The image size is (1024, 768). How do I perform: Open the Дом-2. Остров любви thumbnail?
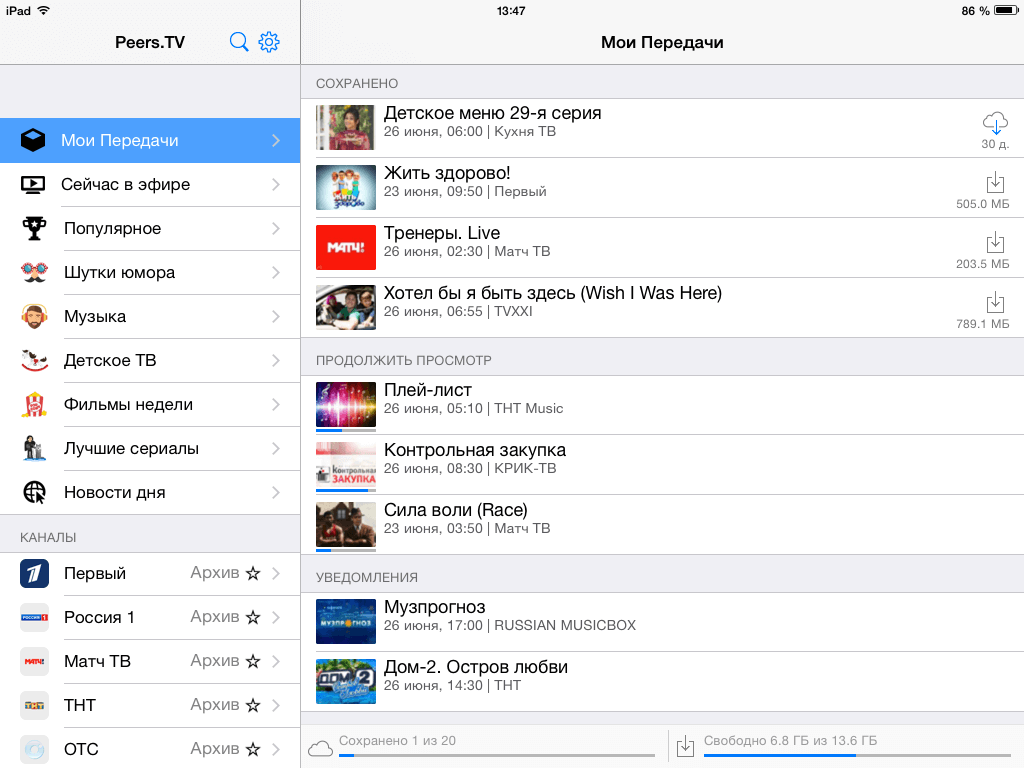(346, 681)
